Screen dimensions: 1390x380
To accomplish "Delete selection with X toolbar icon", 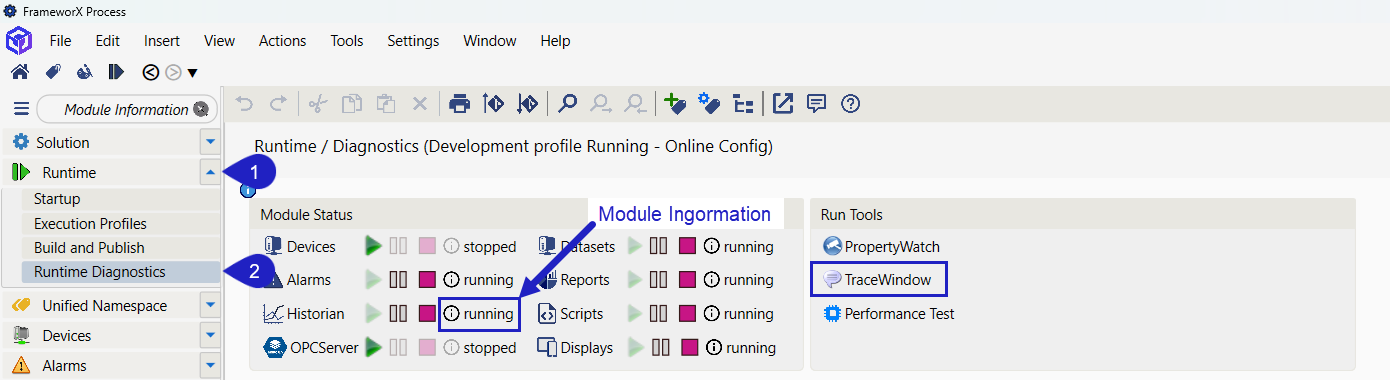I will click(x=420, y=103).
